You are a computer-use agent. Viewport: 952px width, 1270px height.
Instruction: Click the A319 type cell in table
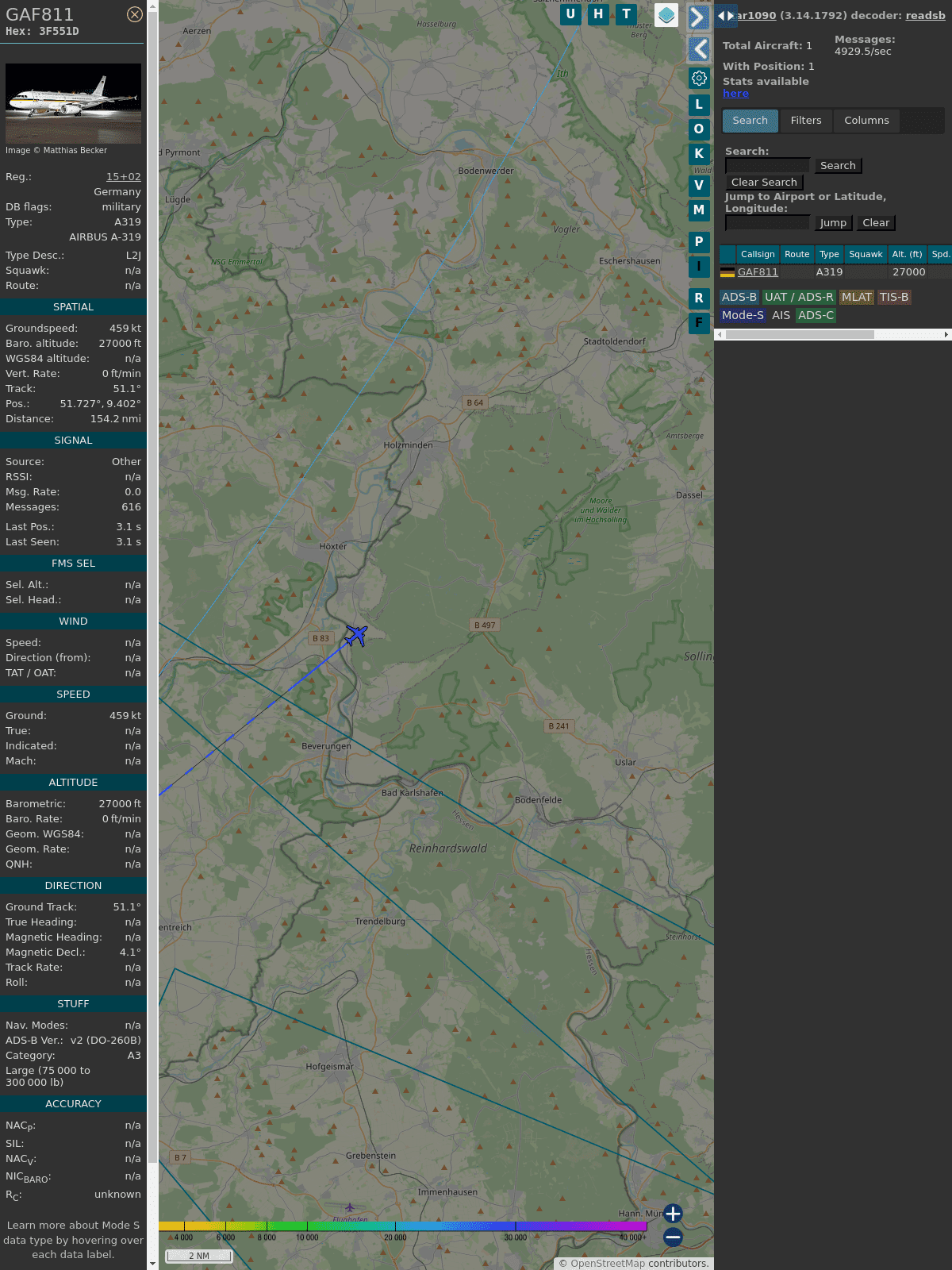(x=829, y=272)
